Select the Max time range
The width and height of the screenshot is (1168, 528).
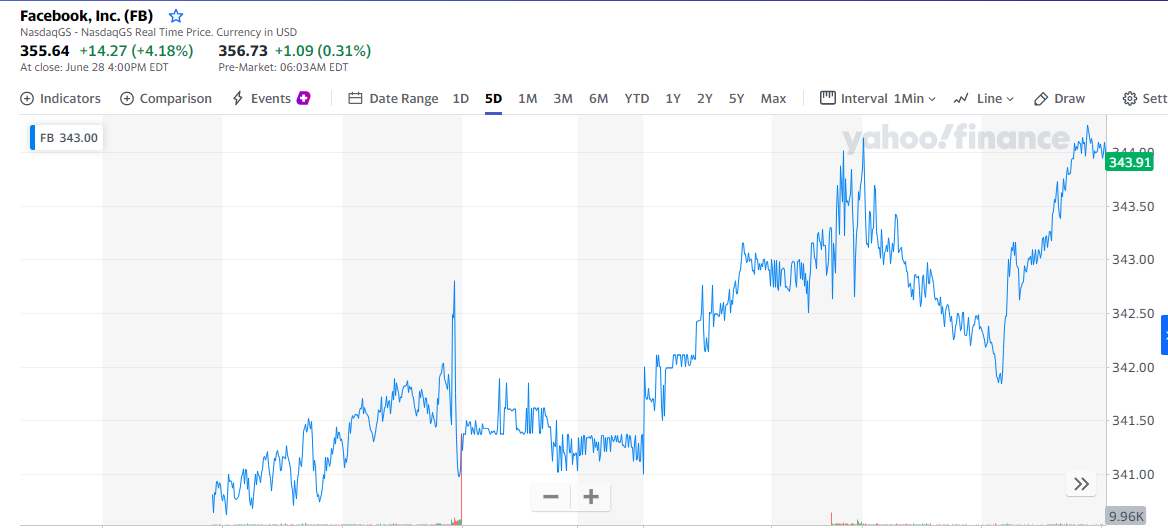[x=773, y=98]
